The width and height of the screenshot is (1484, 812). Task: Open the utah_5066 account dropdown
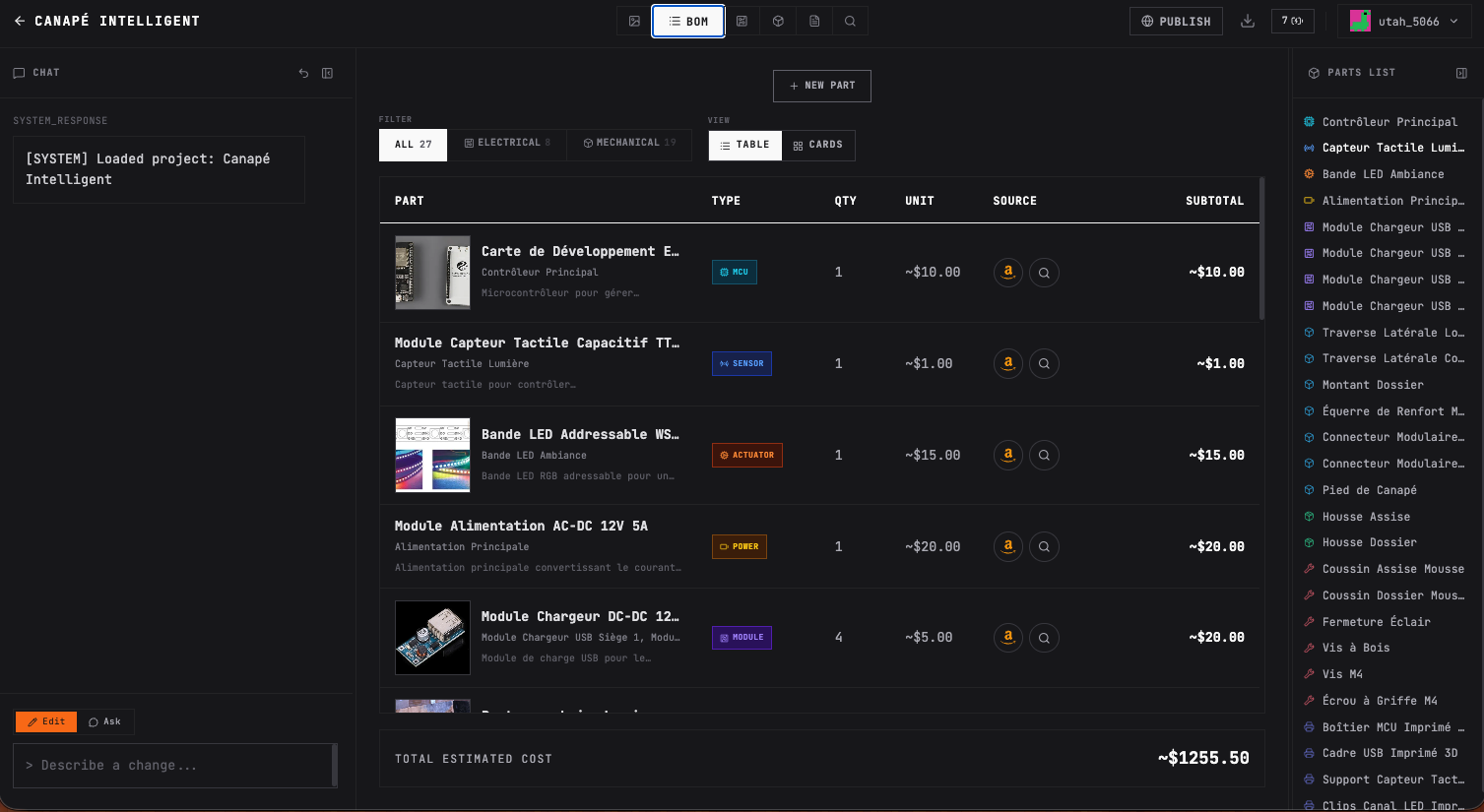point(1404,21)
